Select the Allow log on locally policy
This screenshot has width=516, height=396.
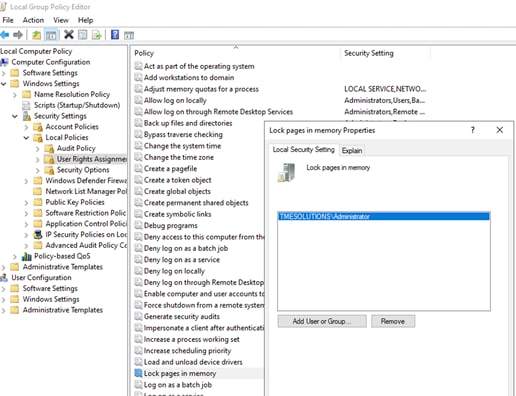[x=175, y=100]
